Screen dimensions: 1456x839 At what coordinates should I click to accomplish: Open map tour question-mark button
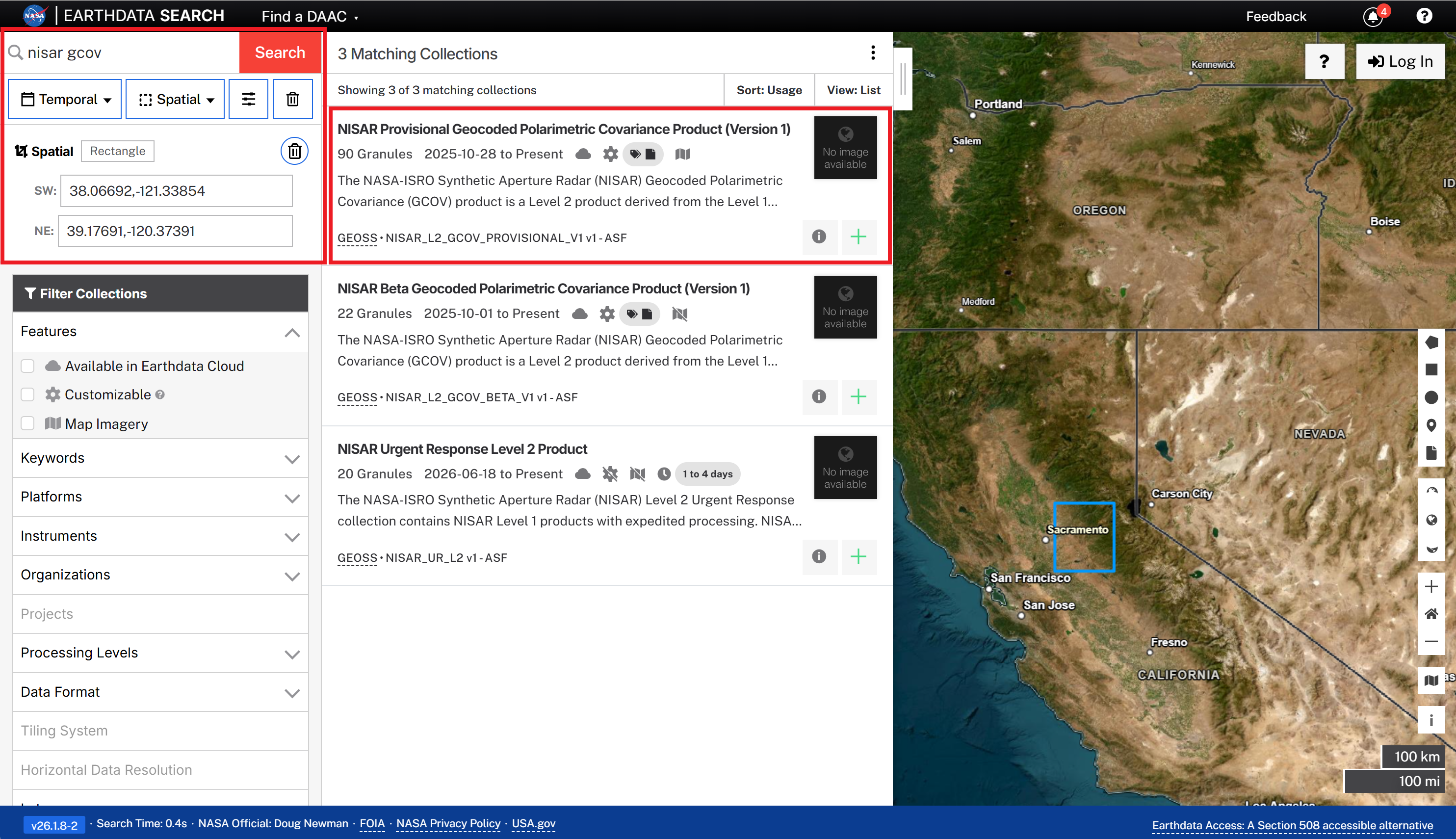pyautogui.click(x=1324, y=61)
